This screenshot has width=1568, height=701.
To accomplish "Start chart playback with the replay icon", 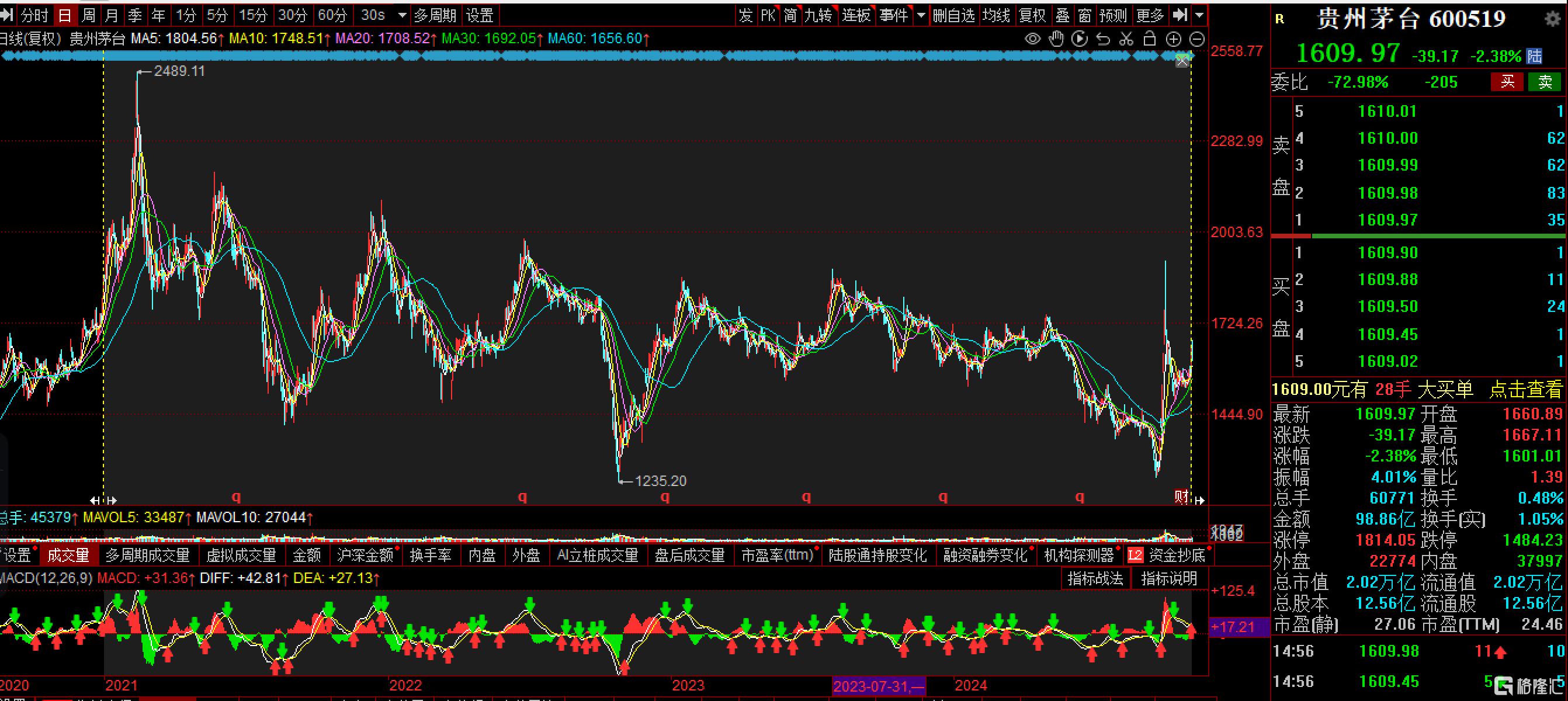I will coord(1079,39).
